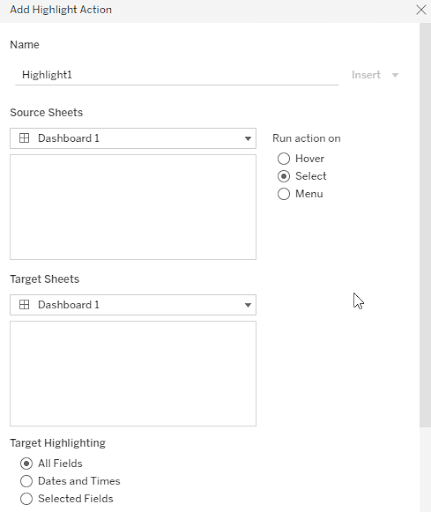This screenshot has width=431, height=512.
Task: Click the Add Highlight Action title bar
Action: [x=207, y=10]
